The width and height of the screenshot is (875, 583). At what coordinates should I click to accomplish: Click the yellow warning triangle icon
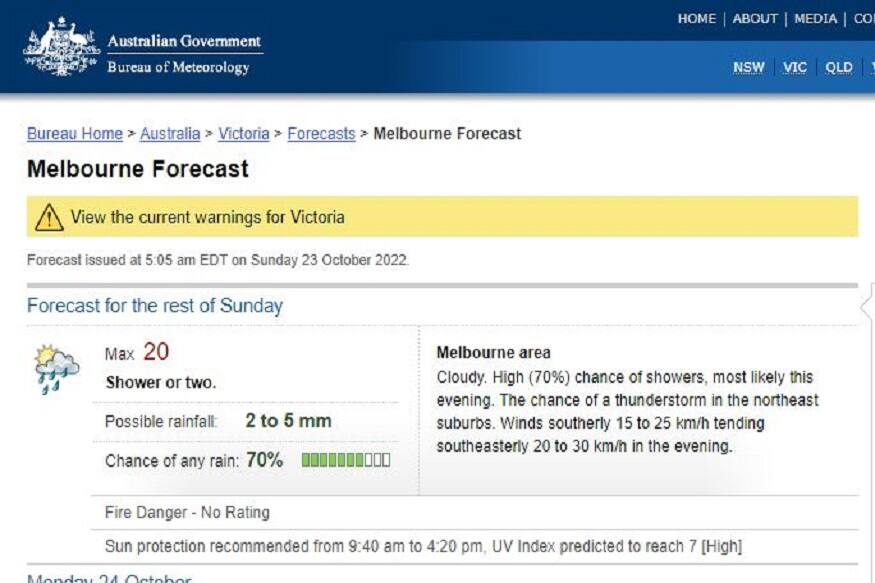[x=48, y=217]
